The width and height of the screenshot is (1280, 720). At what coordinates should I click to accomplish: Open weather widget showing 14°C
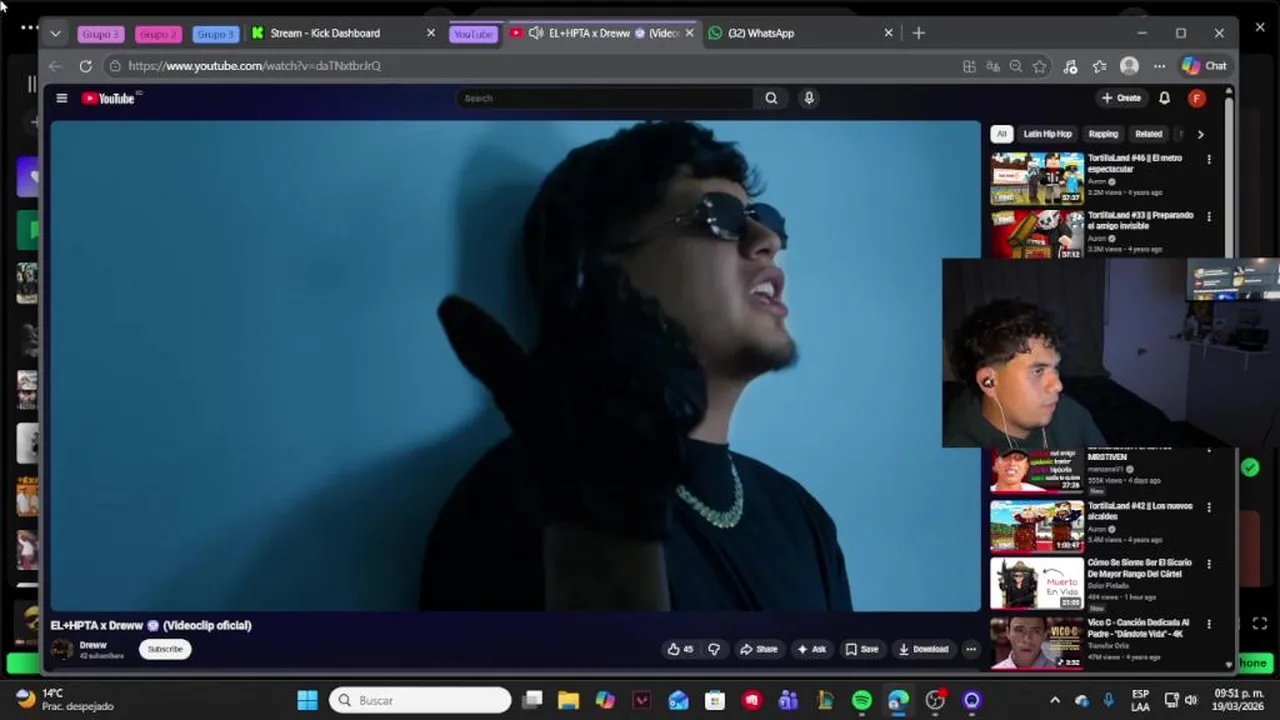point(65,699)
